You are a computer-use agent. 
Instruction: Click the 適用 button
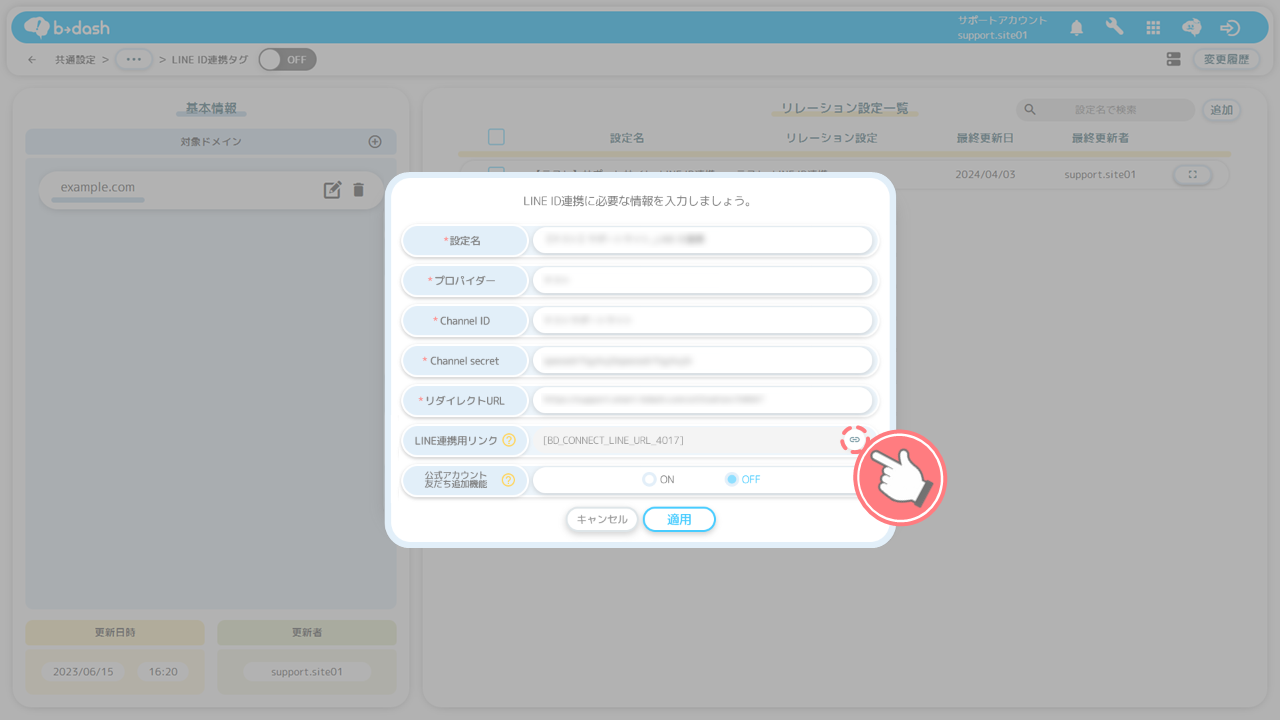(x=679, y=520)
